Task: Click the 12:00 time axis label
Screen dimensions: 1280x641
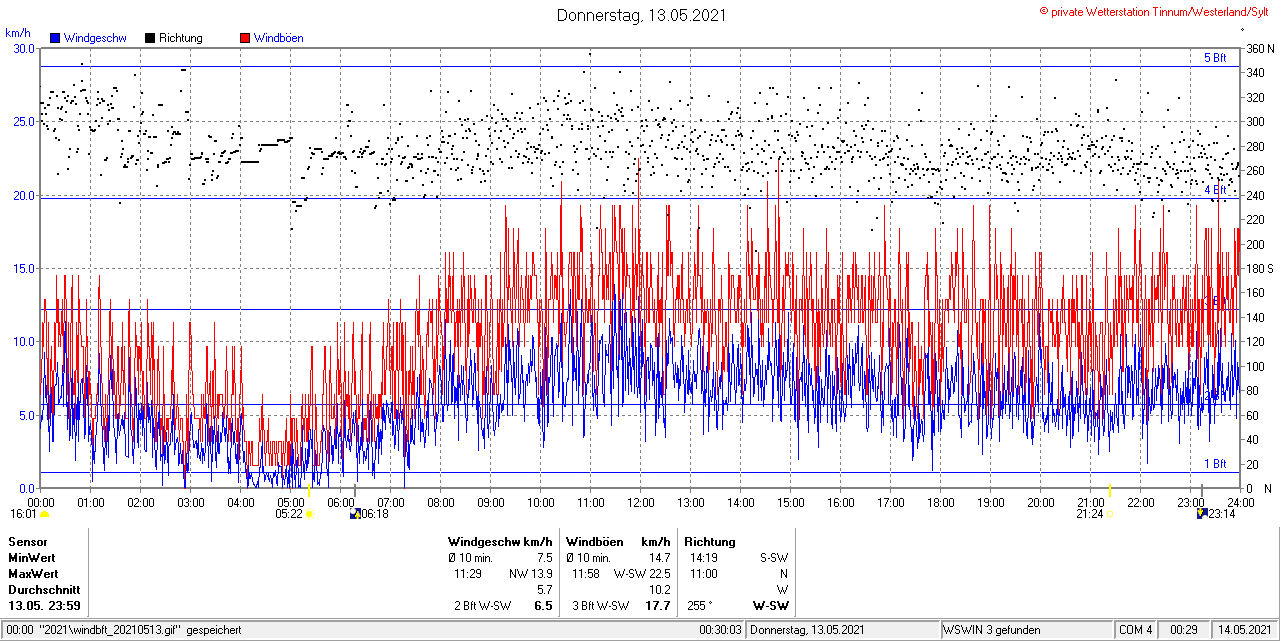Action: click(641, 502)
